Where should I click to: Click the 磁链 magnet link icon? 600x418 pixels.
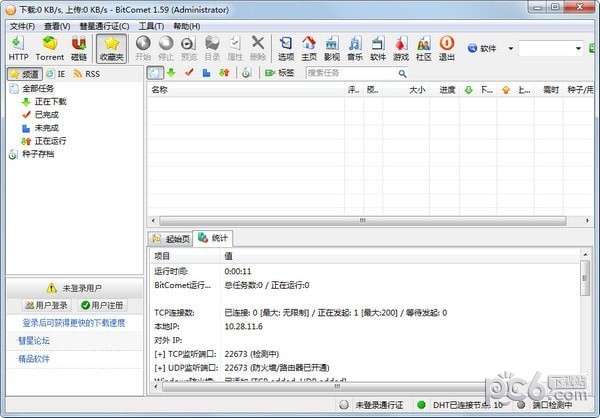pos(79,47)
